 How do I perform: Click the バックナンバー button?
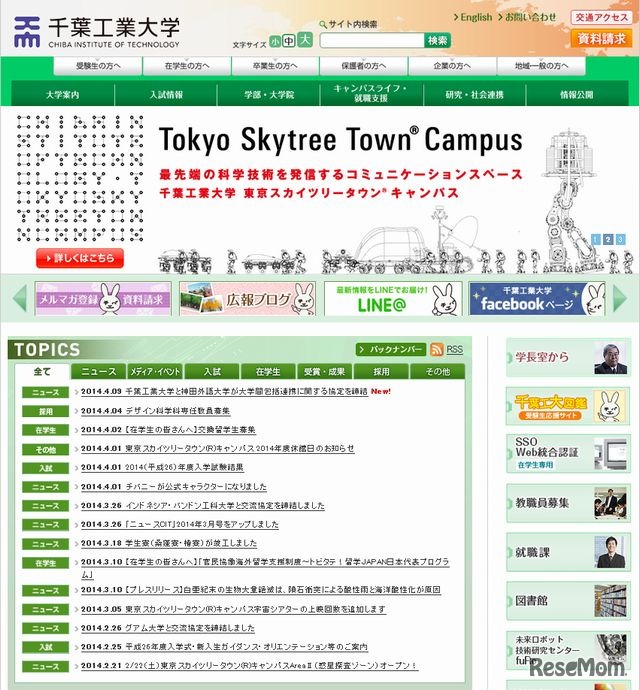click(x=391, y=349)
